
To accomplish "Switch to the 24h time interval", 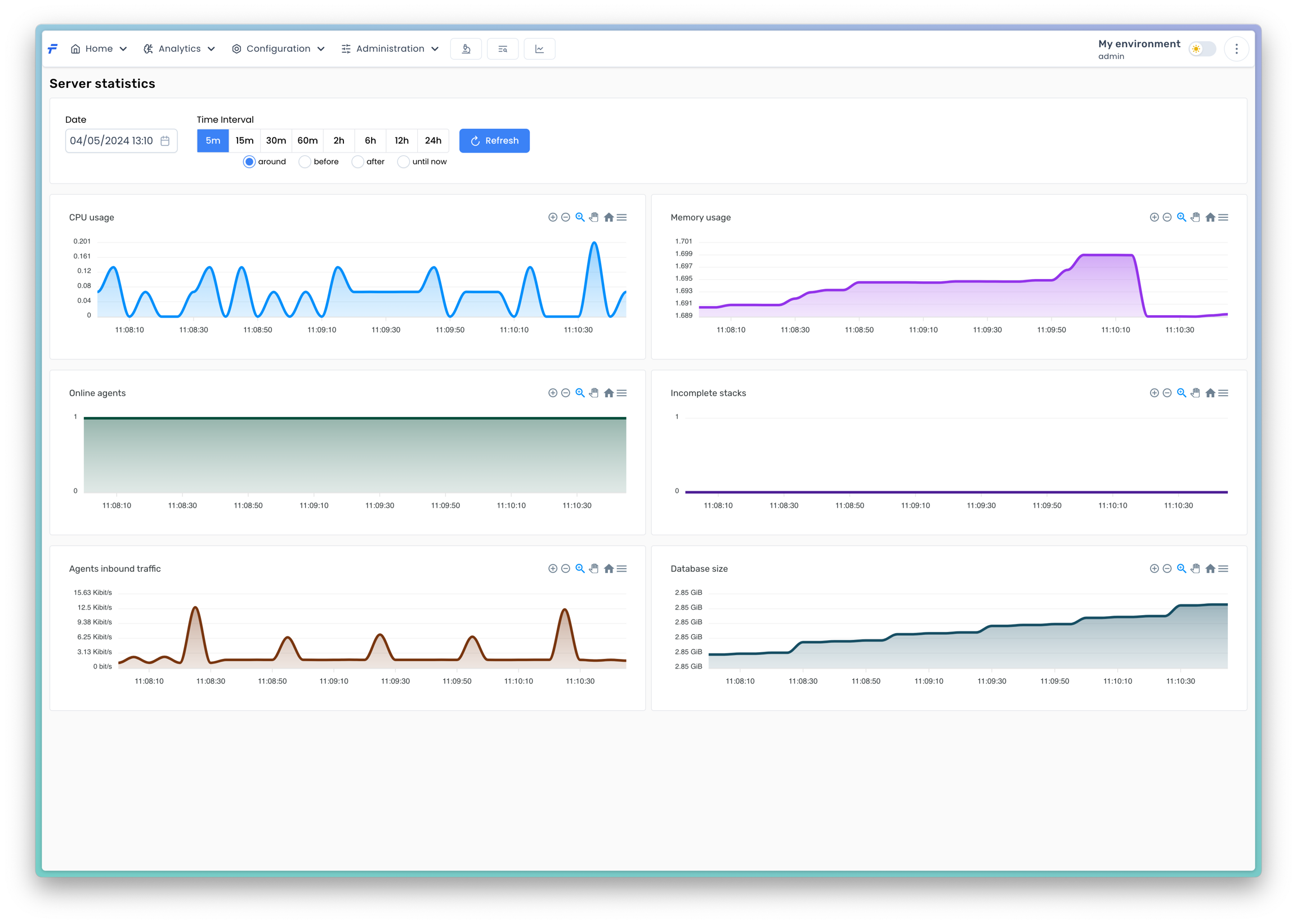I will point(433,141).
